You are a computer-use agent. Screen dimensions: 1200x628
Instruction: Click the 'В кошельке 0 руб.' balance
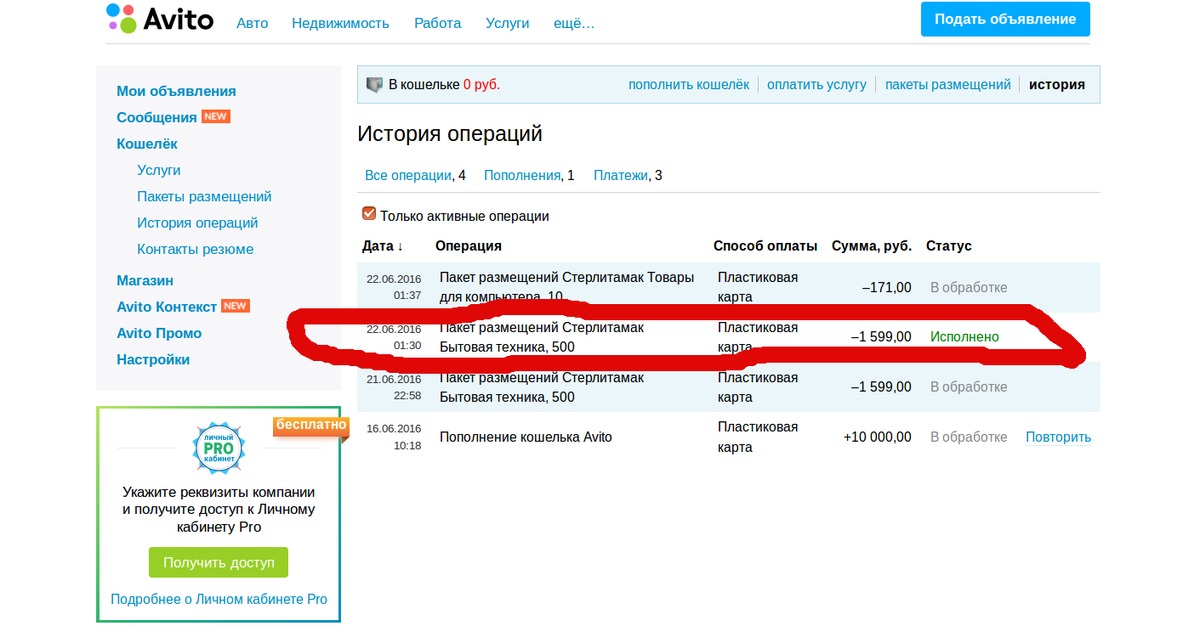tap(444, 85)
